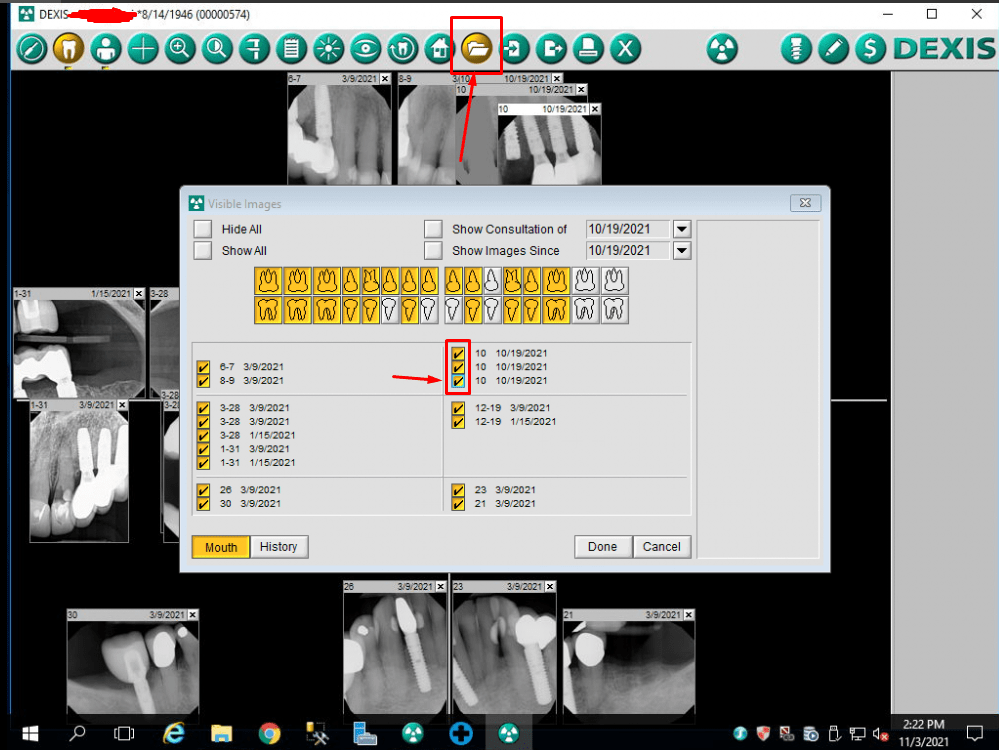Click the Visible Images dialog title

tap(244, 204)
